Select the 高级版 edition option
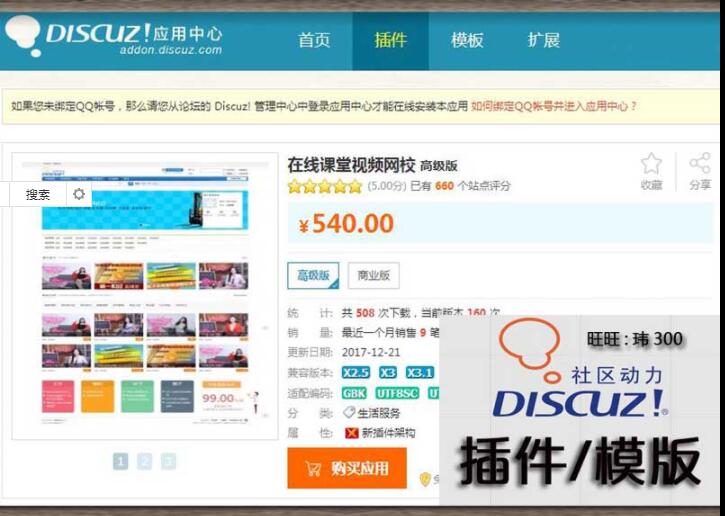Viewport: 725px width, 516px height. click(x=313, y=275)
